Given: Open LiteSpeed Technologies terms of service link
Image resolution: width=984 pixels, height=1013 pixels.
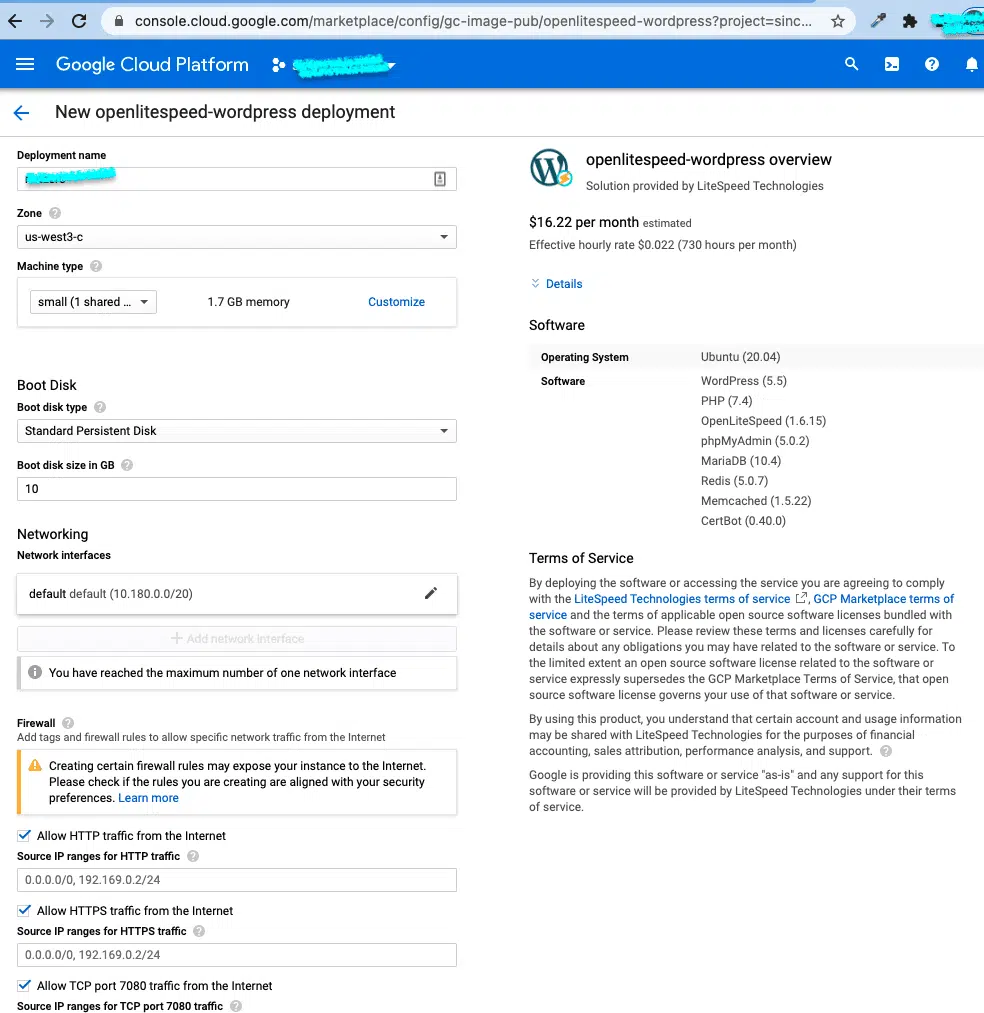Looking at the screenshot, I should 682,599.
